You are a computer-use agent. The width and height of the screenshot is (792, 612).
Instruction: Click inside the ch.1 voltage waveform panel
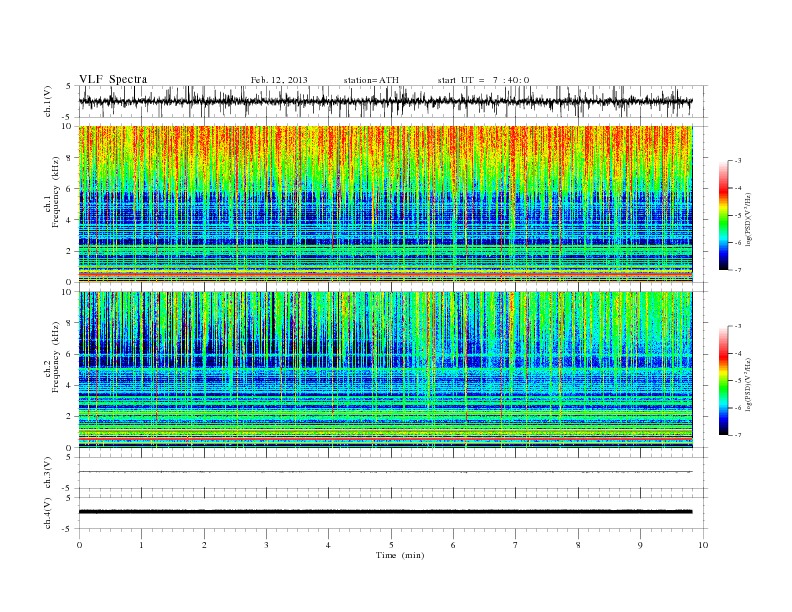(393, 101)
